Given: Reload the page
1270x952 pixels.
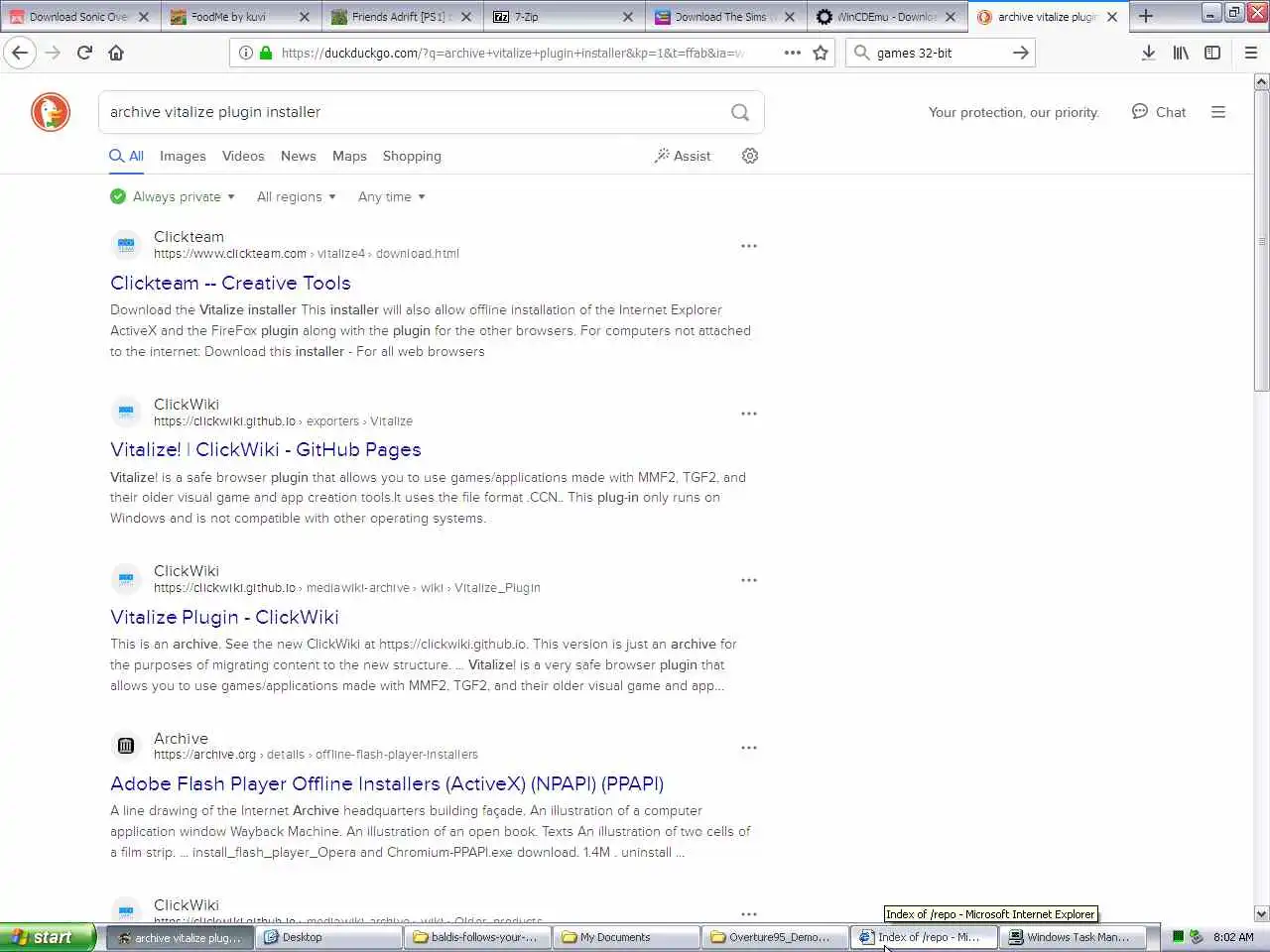Looking at the screenshot, I should click(84, 53).
